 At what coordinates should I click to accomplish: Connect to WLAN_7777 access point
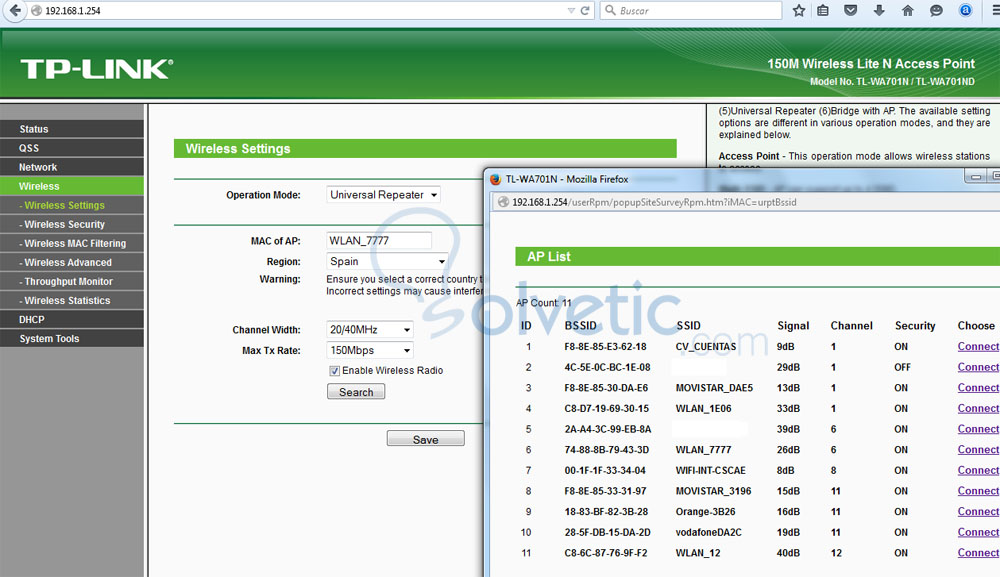click(x=978, y=449)
